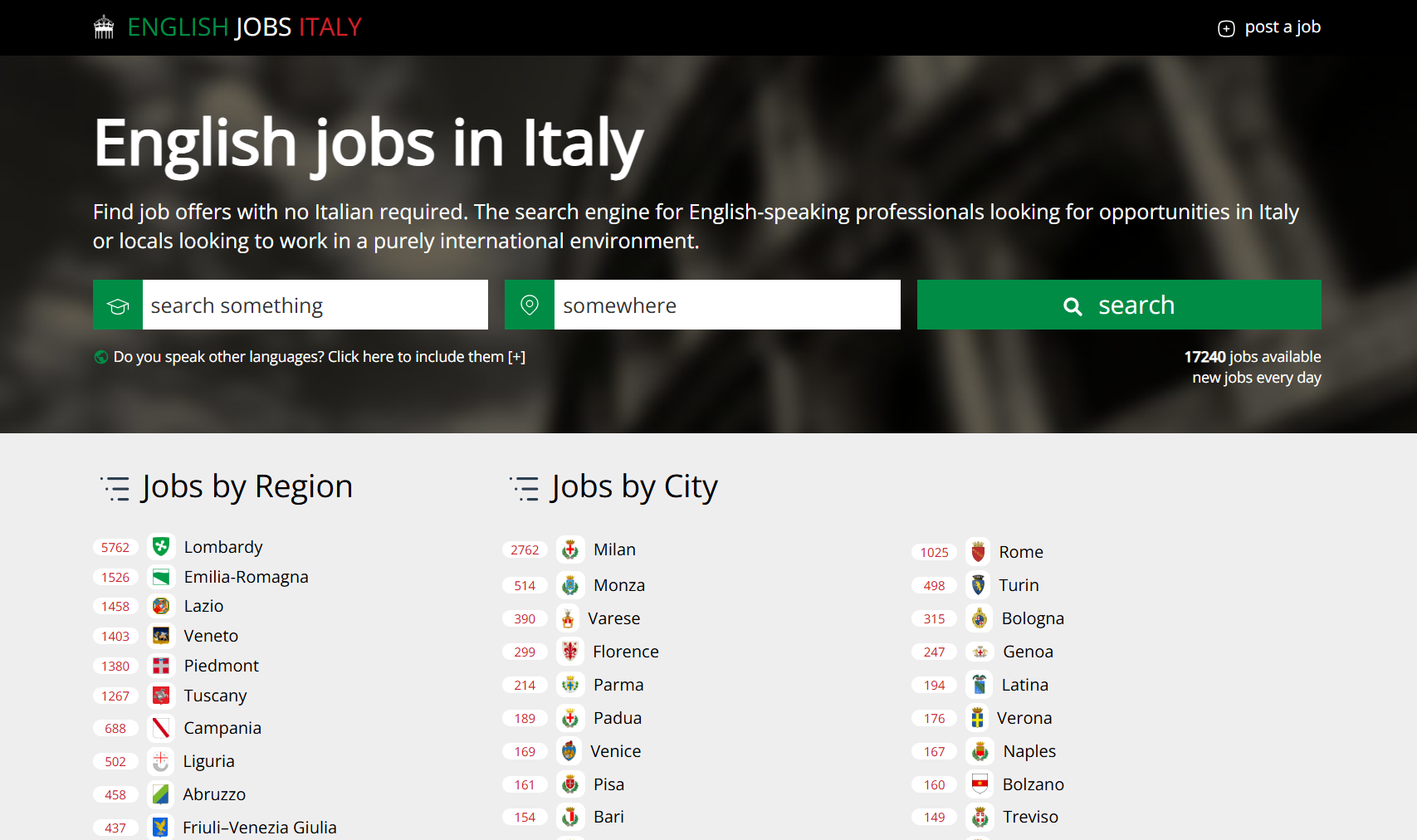Click the somewhere location input field
Viewport: 1417px width, 840px height.
726,305
